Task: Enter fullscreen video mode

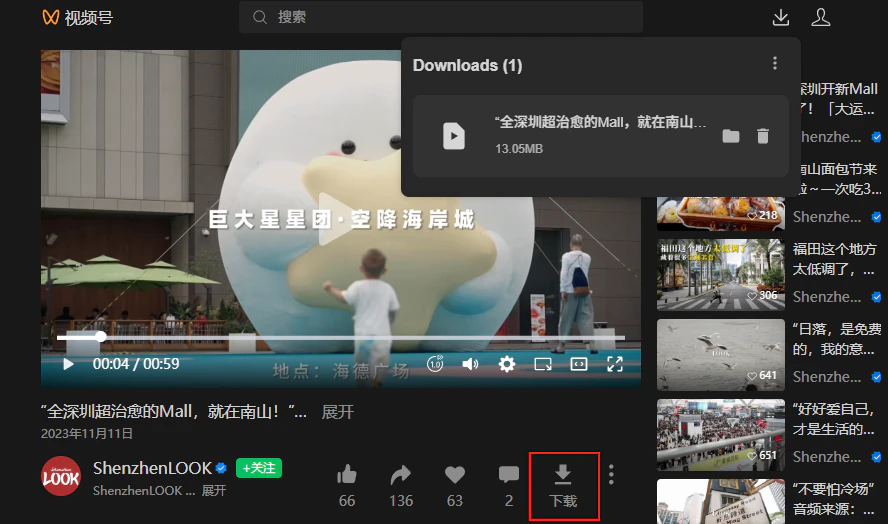Action: (x=615, y=364)
